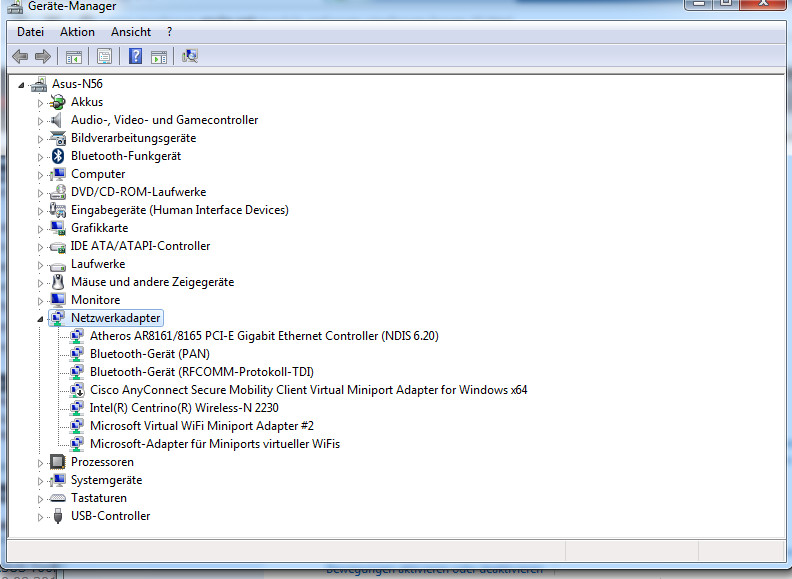Expand the Prozessoren category
Screen dimensions: 792x579
tap(40, 463)
